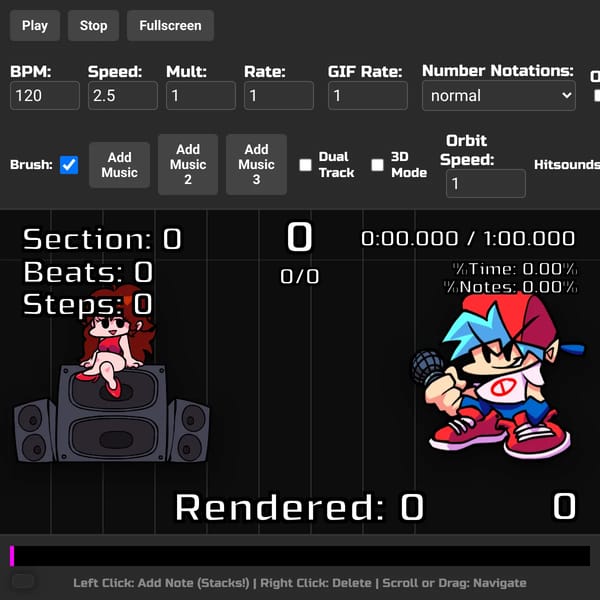This screenshot has width=600, height=600.
Task: Click the Speed input showing 2.5
Action: (123, 96)
